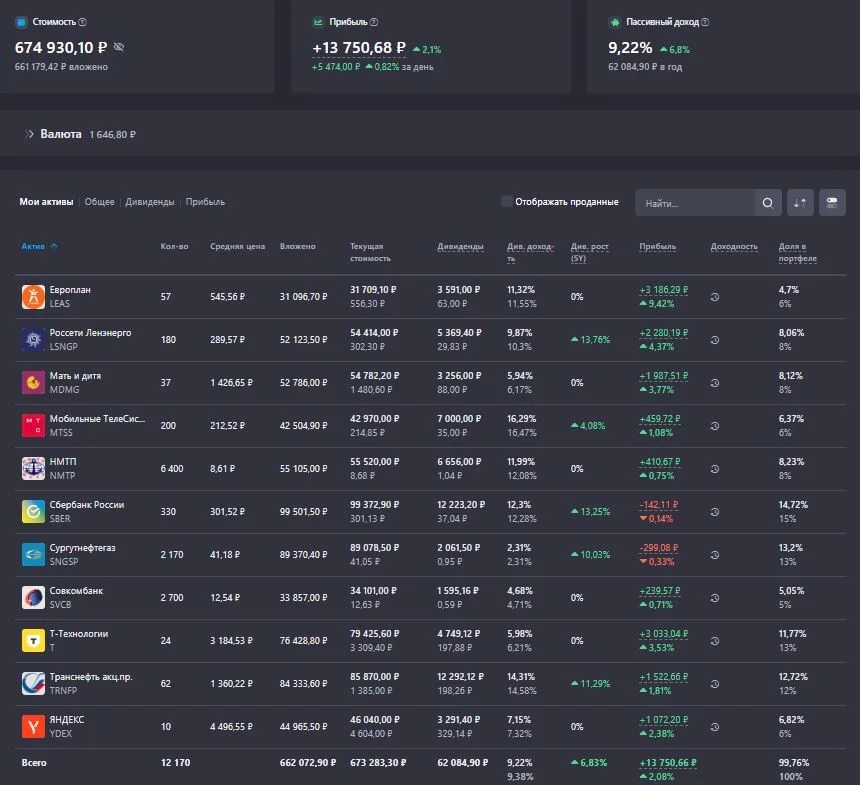This screenshot has height=785, width=860.
Task: Open Т-Технологии asset name link
Action: [79, 634]
